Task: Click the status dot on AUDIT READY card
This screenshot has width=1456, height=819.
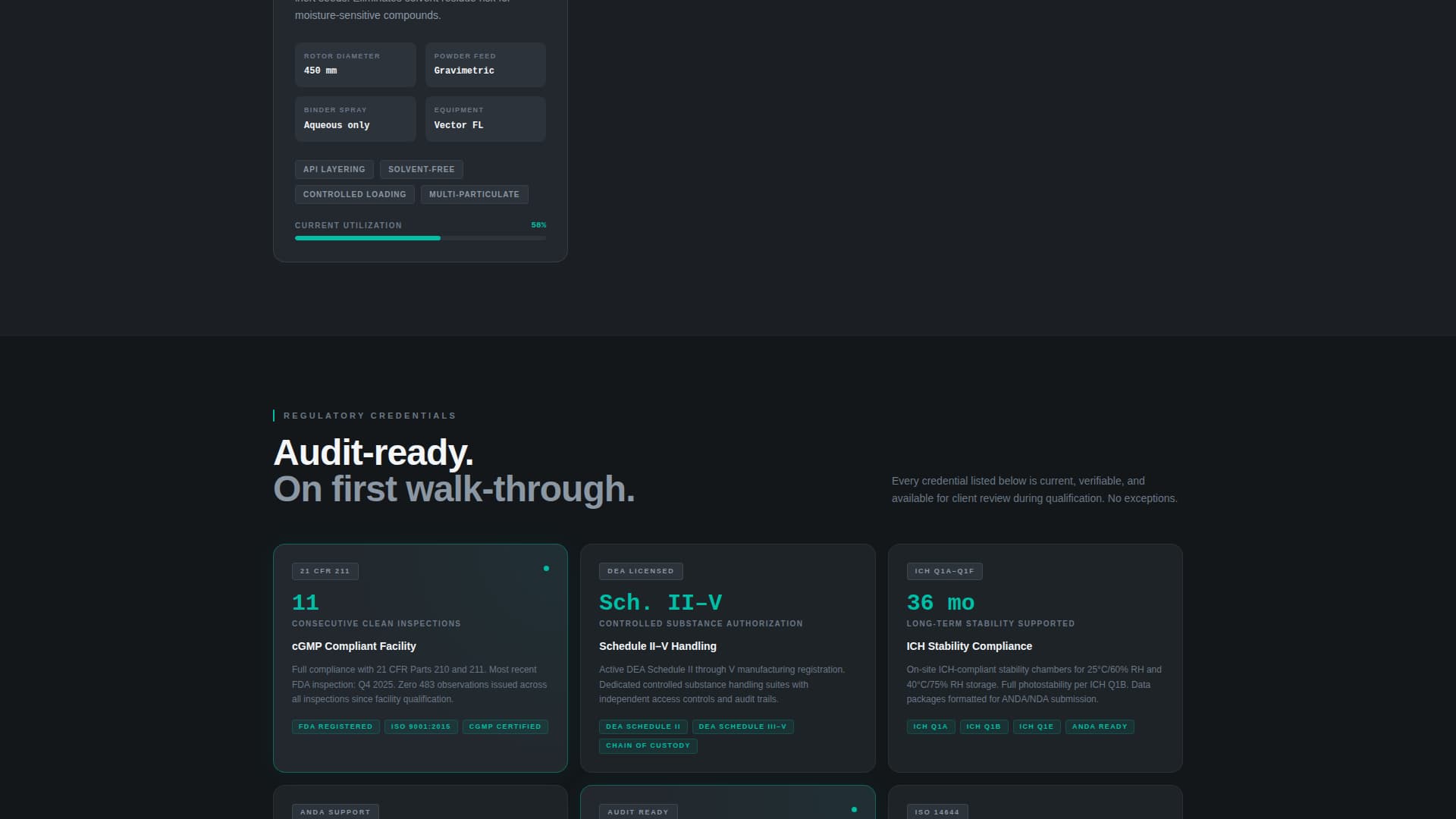Action: point(854,809)
